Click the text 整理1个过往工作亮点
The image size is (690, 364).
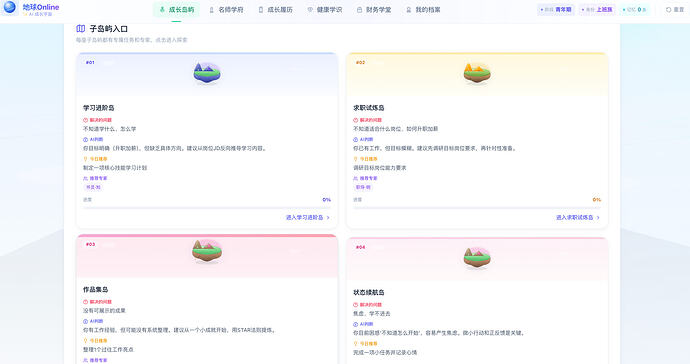coord(108,349)
